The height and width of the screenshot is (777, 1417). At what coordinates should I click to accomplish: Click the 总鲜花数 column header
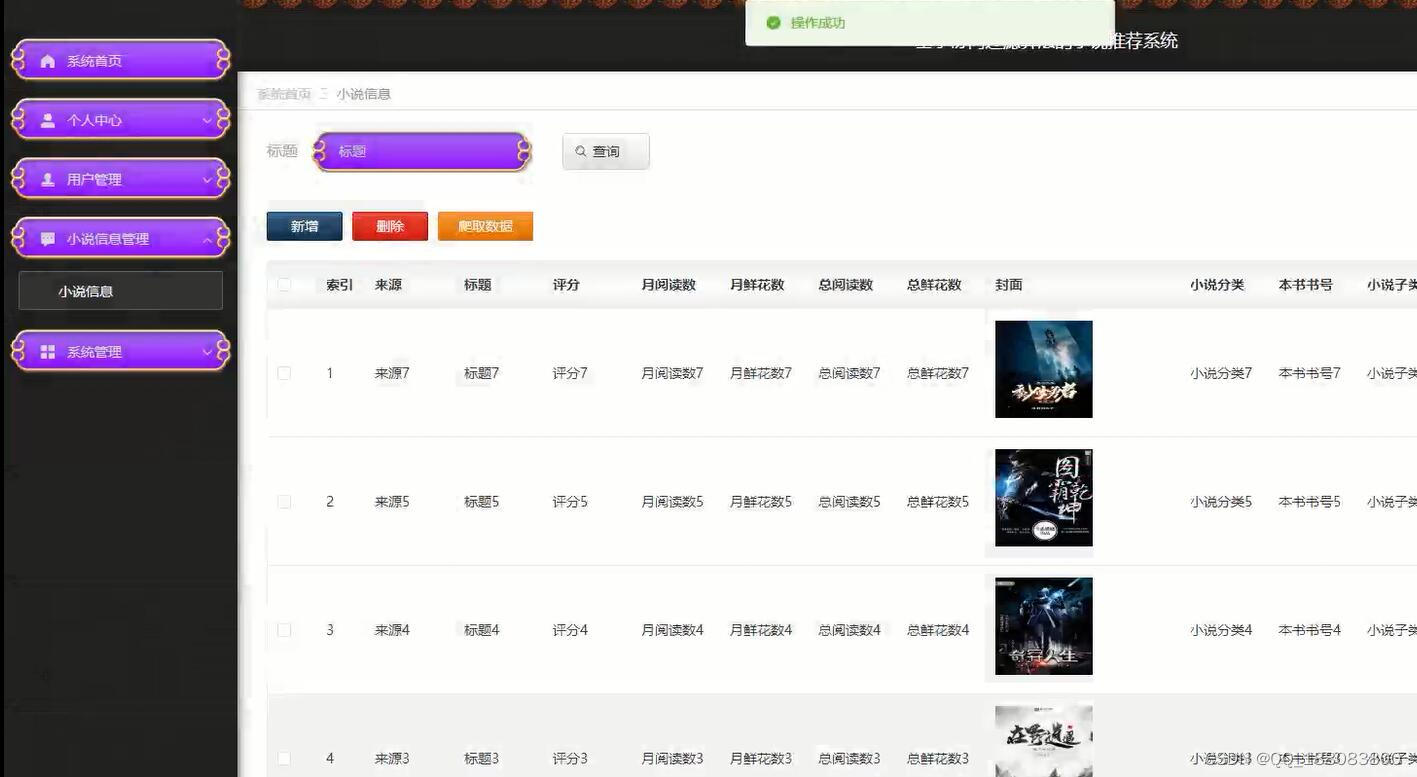934,285
